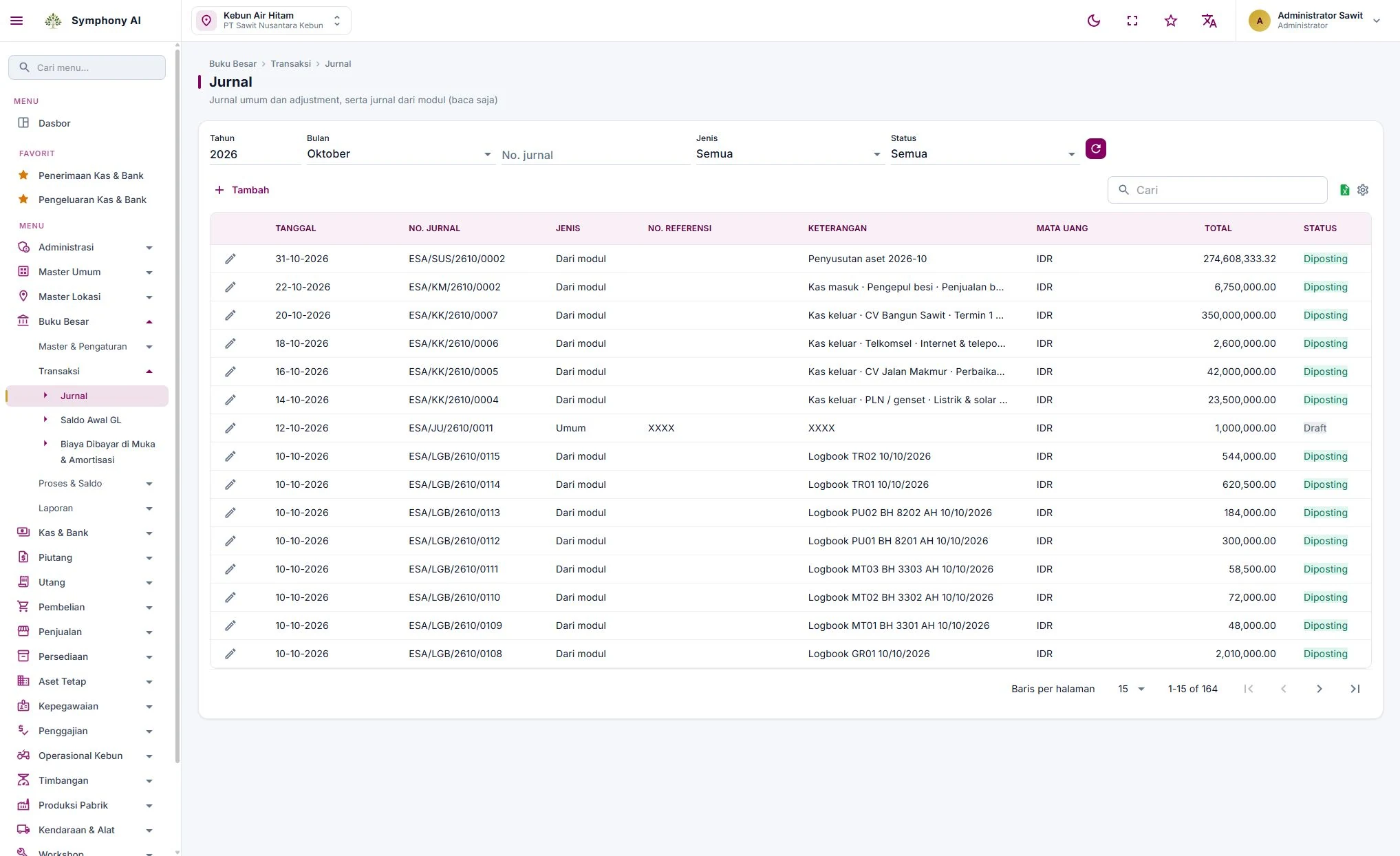Jump to last page of results
The image size is (1400, 856).
point(1355,689)
